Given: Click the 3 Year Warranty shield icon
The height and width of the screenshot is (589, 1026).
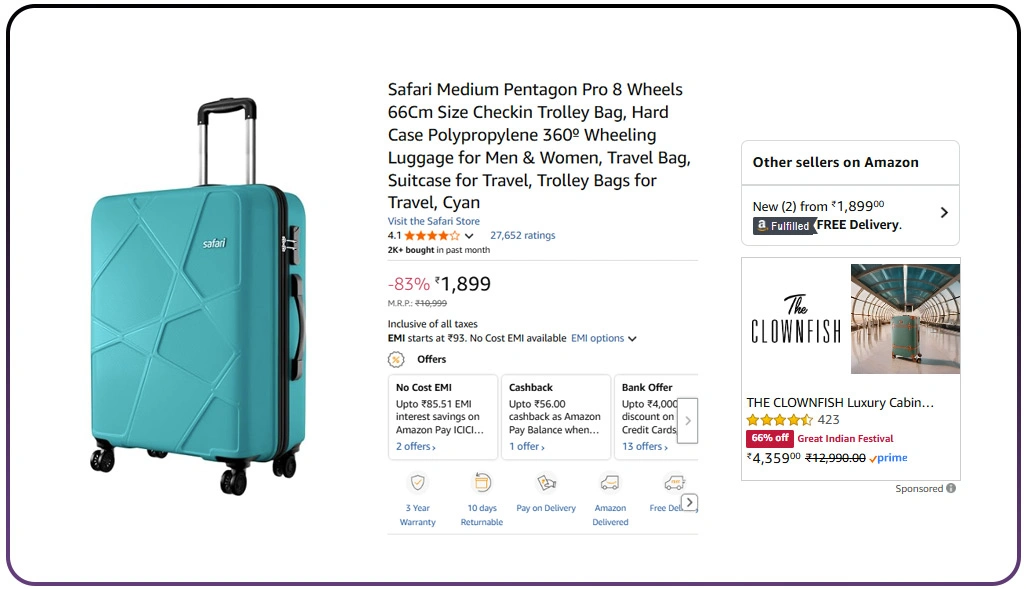Looking at the screenshot, I should coord(418,483).
